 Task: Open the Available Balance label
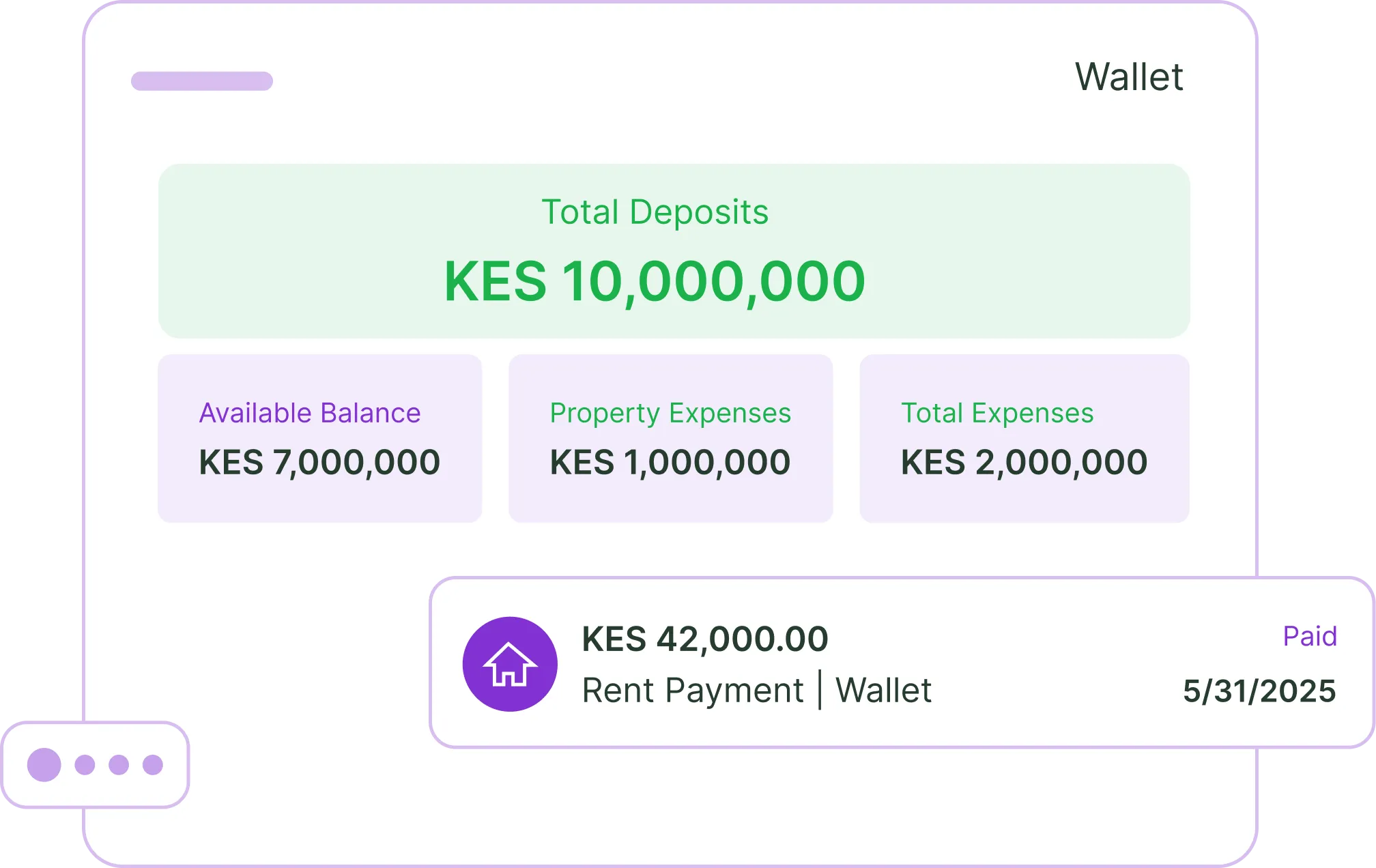(310, 414)
